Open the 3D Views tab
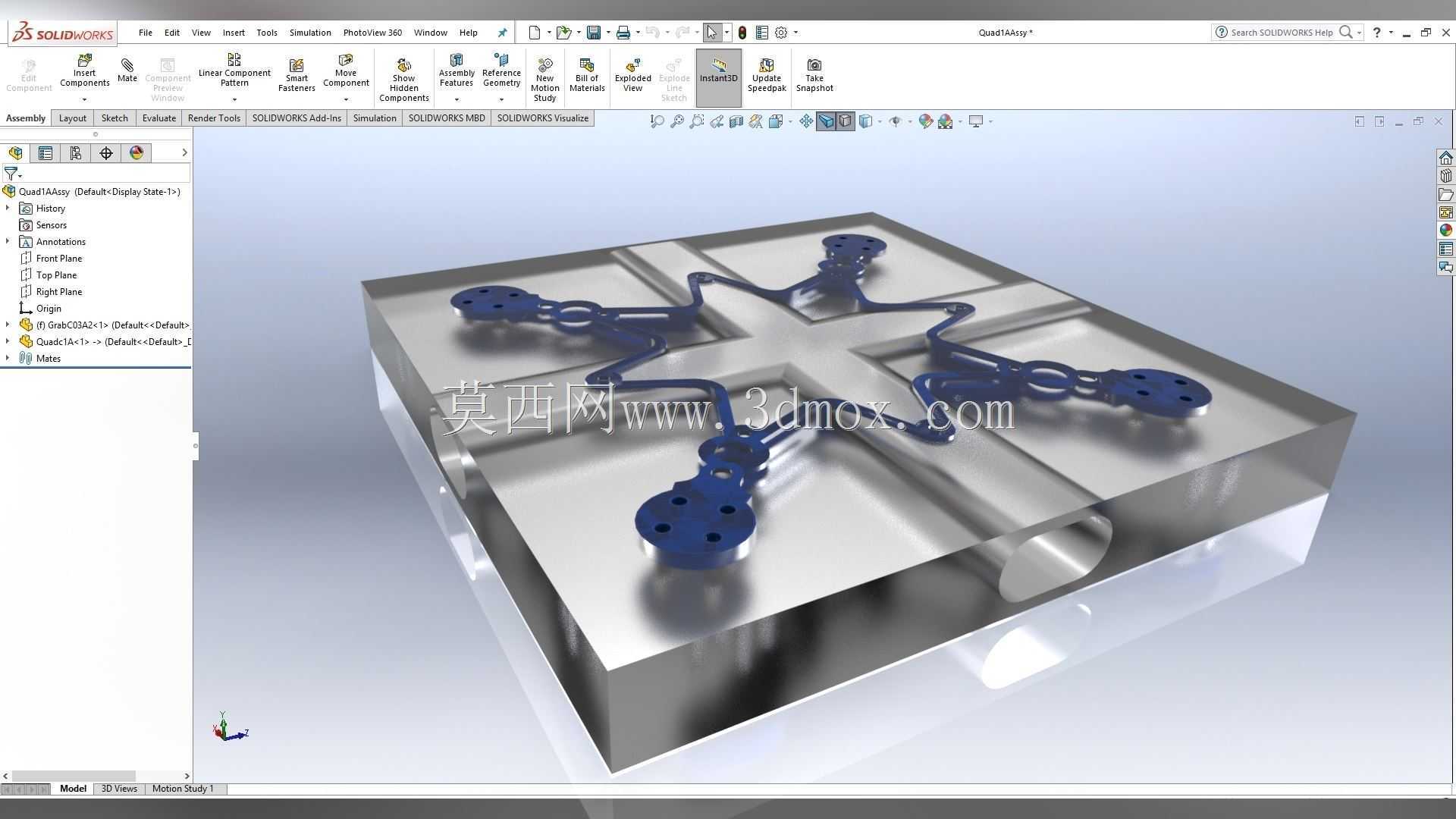The image size is (1456, 819). [x=119, y=789]
